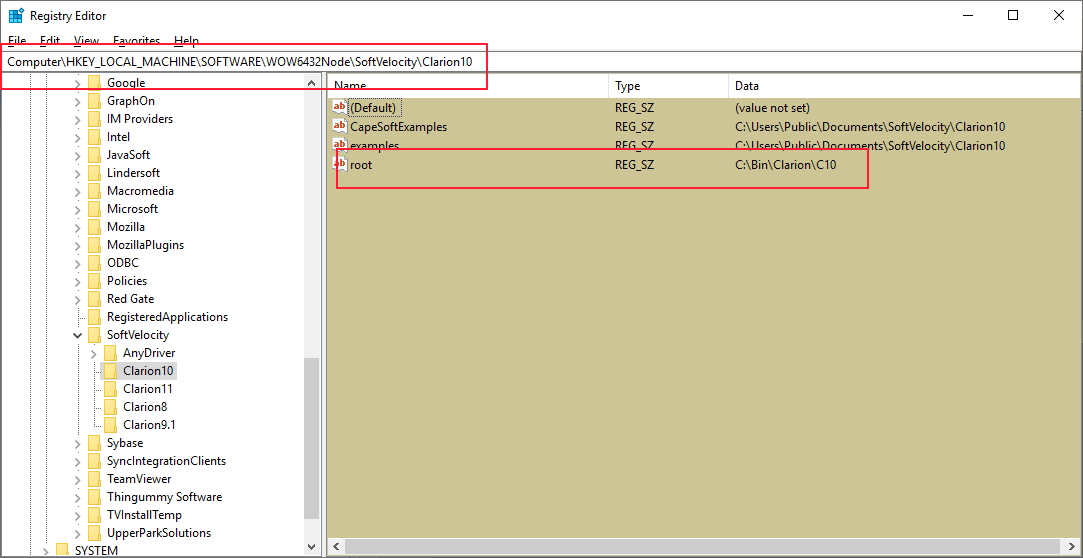Viewport: 1083px width, 558px height.
Task: Select the (Default) value icon
Action: 340,107
